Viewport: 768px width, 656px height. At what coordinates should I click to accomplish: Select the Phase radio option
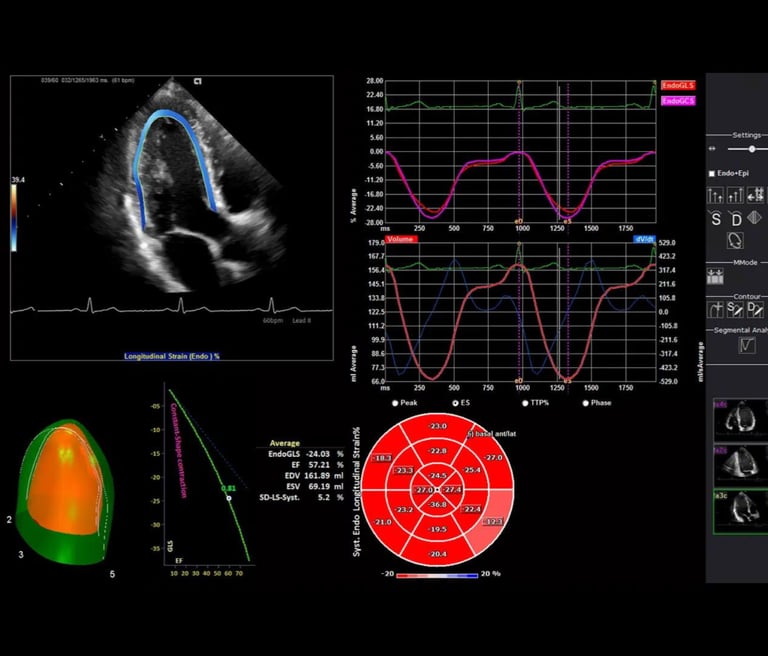coord(585,403)
